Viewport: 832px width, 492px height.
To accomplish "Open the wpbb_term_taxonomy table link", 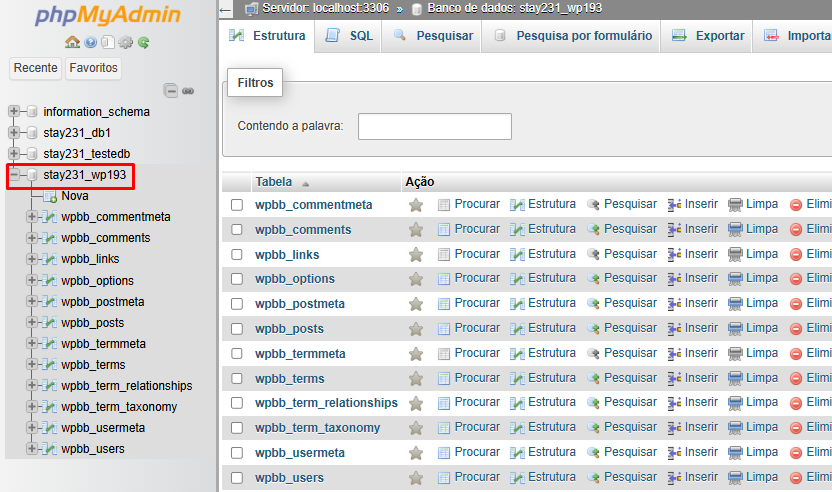I will 317,428.
